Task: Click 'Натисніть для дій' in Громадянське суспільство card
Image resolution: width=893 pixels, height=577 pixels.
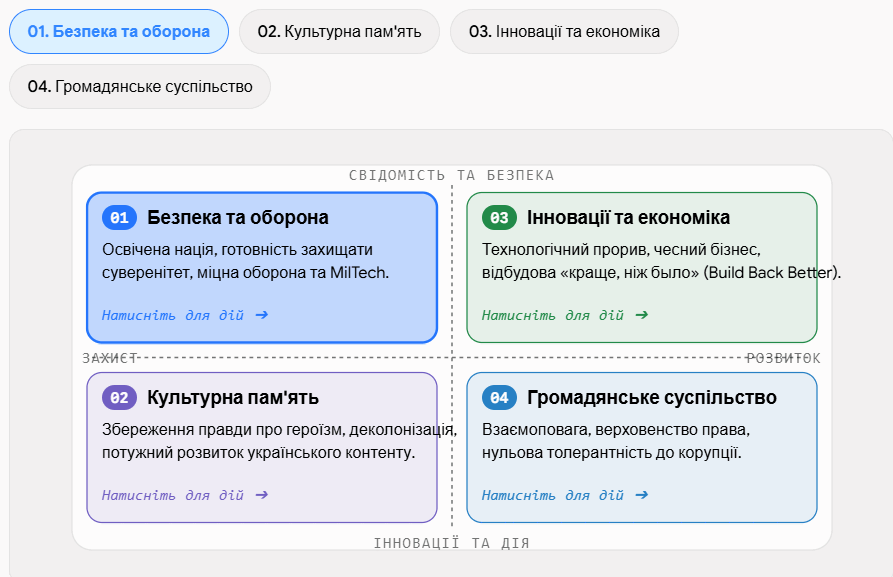Action: coord(553,495)
